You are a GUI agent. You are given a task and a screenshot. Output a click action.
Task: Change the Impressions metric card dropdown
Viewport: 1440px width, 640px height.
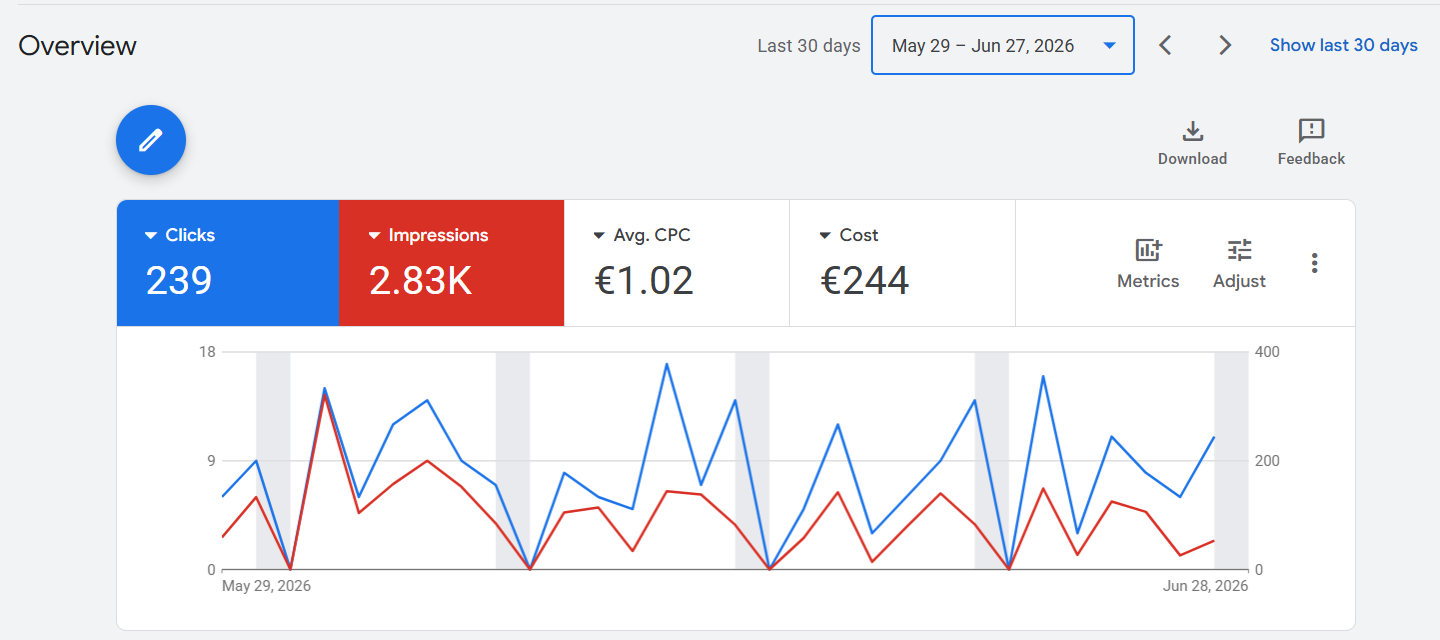coord(428,235)
